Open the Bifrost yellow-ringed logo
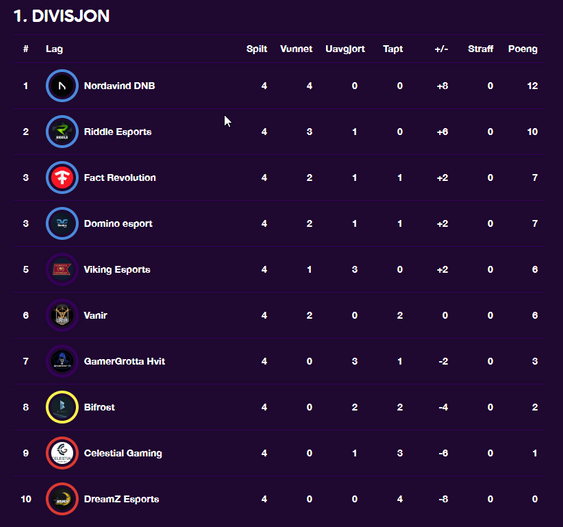Viewport: 563px width, 527px height. coord(62,407)
